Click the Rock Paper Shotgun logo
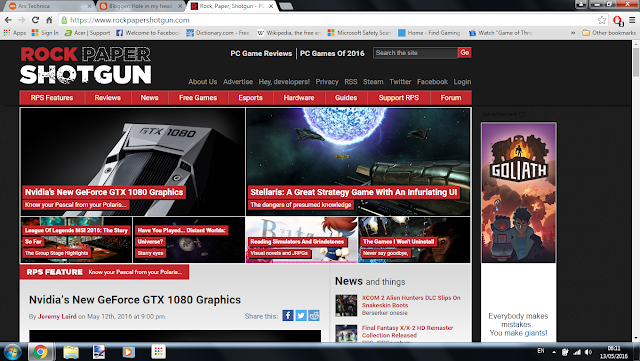The image size is (640, 361). click(86, 65)
